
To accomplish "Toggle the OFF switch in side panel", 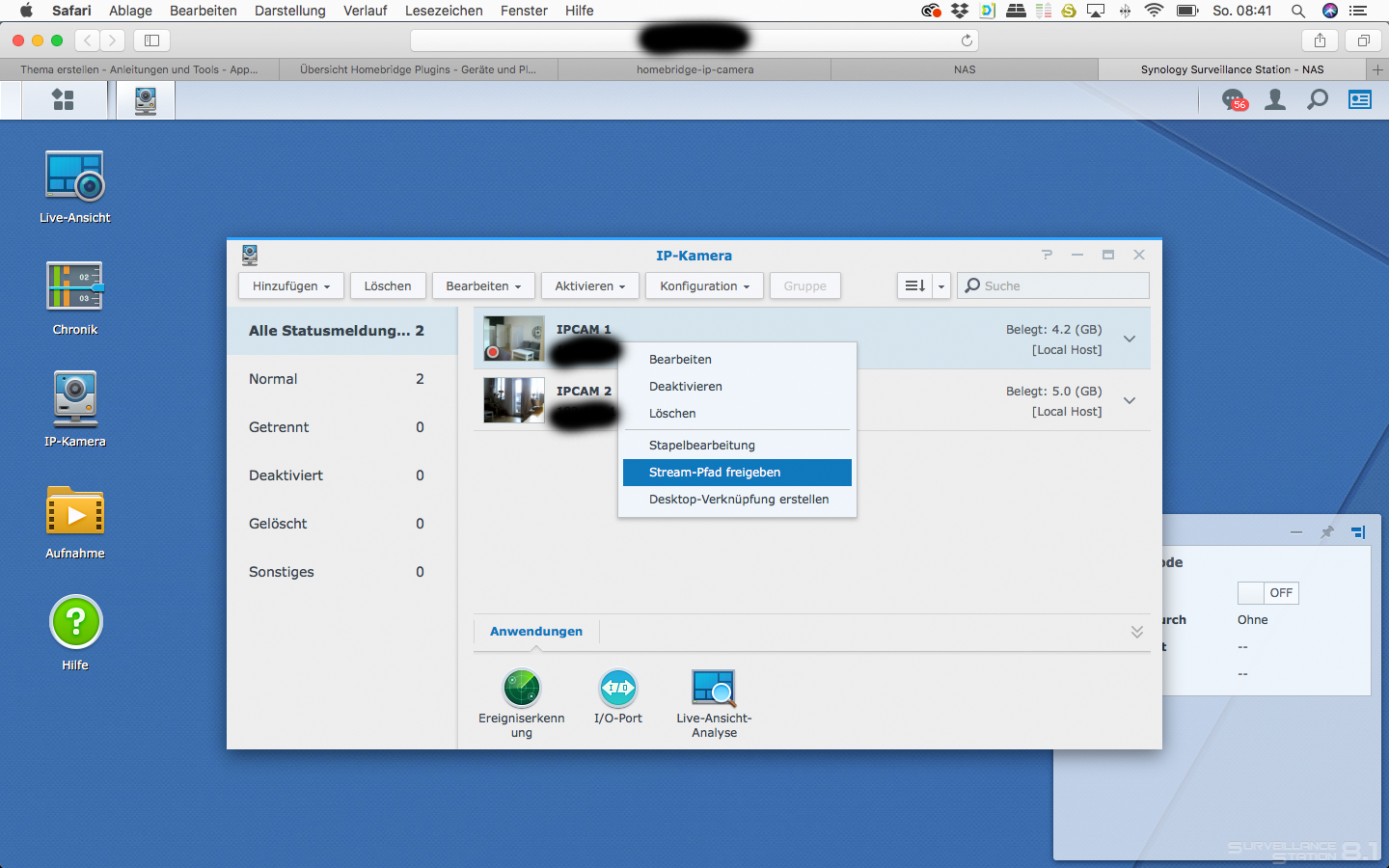I will (x=1267, y=593).
